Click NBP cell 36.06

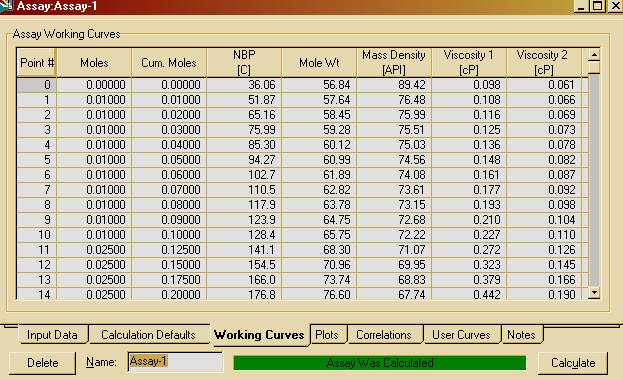click(244, 85)
